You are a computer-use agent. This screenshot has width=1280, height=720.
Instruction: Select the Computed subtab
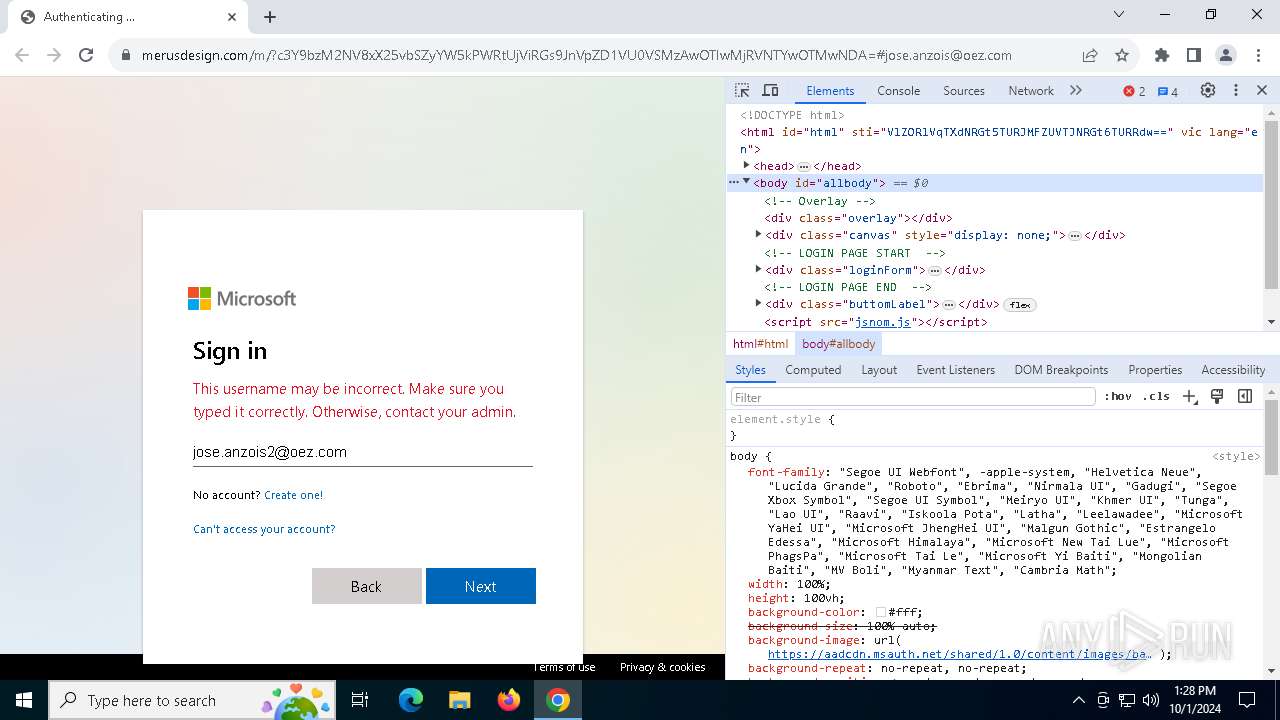click(x=813, y=370)
